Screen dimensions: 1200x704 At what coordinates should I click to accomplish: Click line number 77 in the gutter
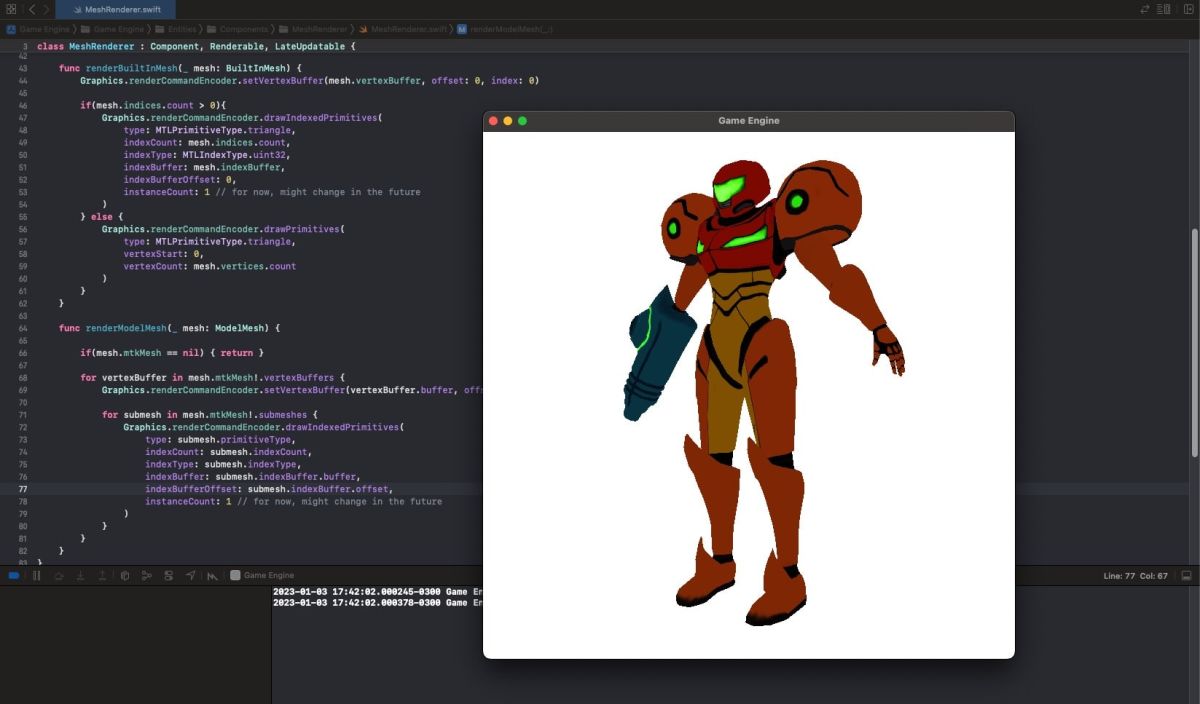click(23, 489)
